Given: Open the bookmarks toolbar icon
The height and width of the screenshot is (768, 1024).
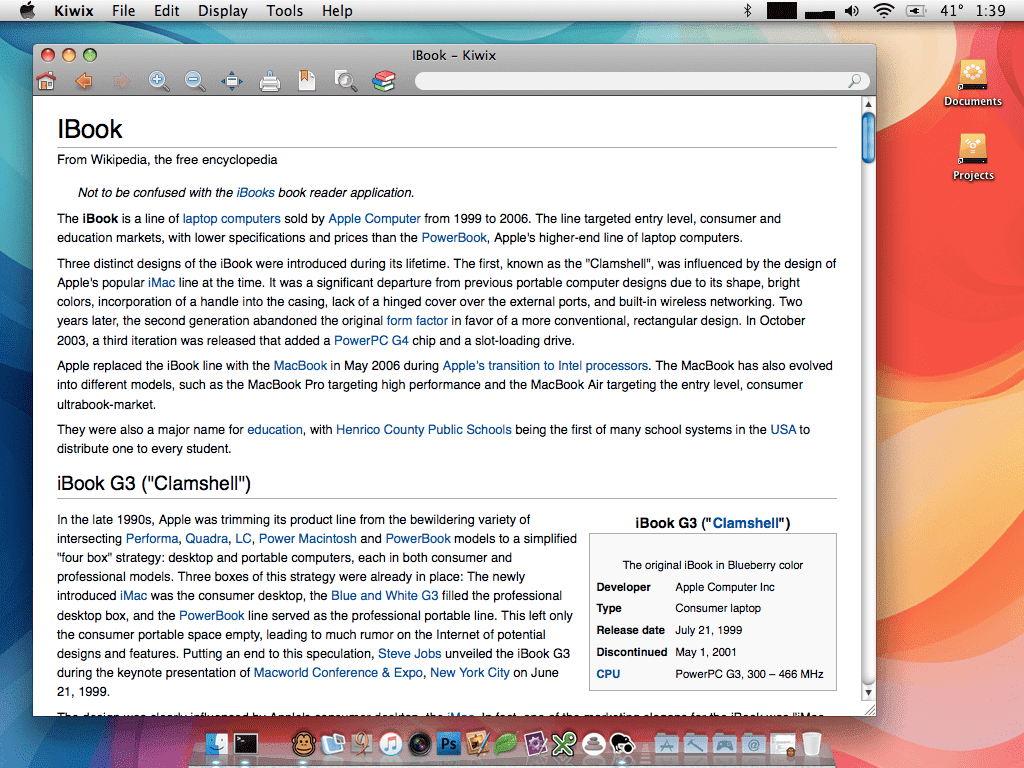Looking at the screenshot, I should [x=307, y=82].
